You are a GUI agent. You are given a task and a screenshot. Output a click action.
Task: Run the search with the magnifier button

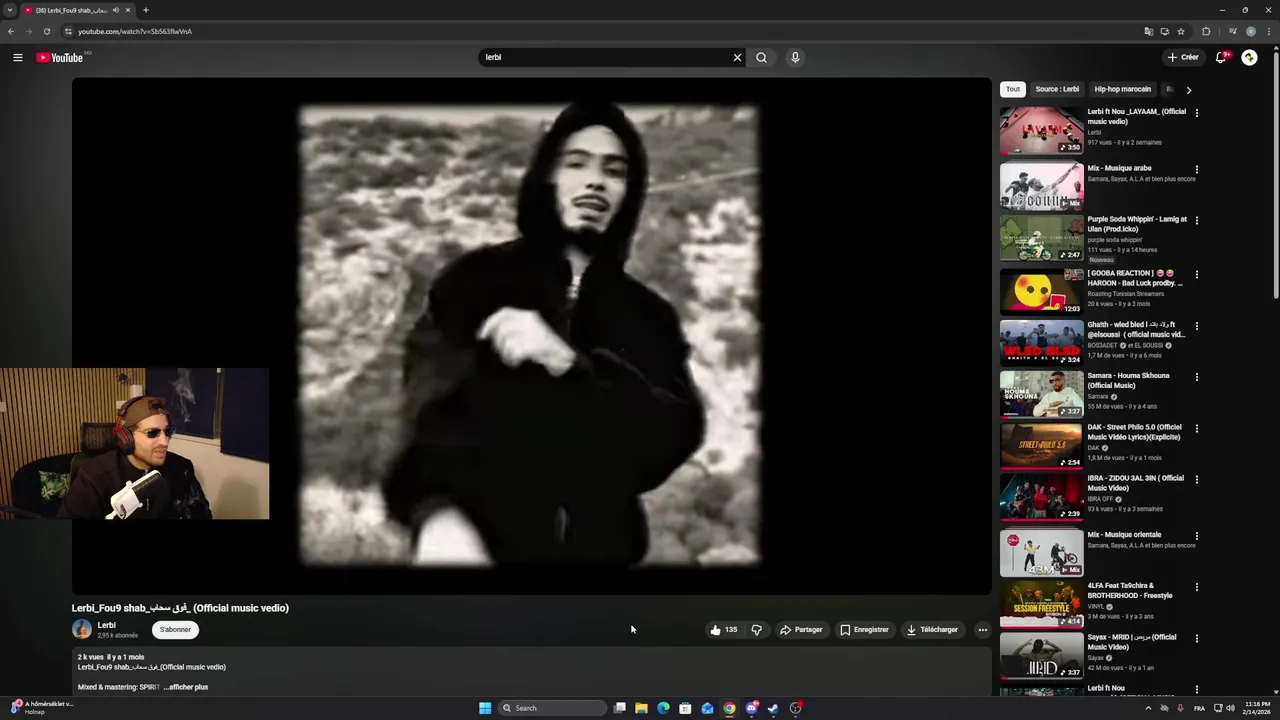(761, 57)
